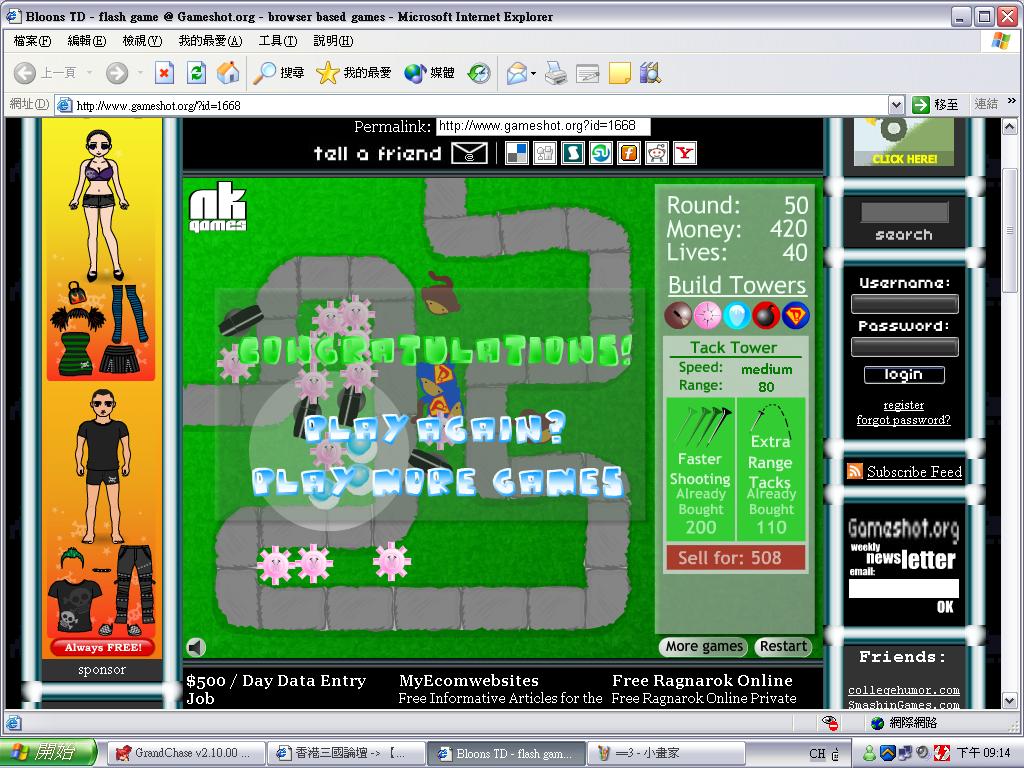Open the Mail button dropdown arrow
This screenshot has height=768, width=1024.
tap(534, 73)
